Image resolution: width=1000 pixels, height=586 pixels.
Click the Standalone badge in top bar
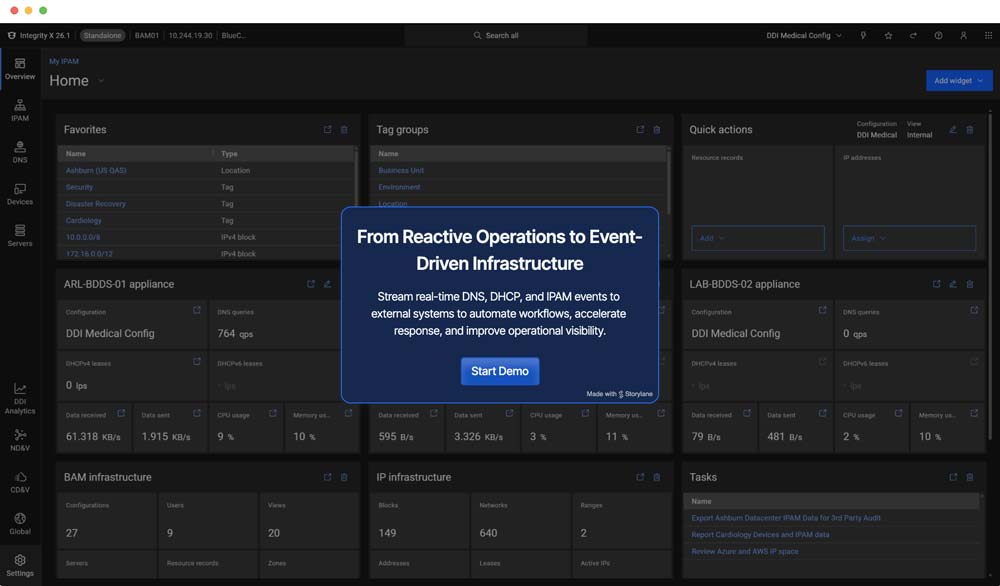point(102,36)
